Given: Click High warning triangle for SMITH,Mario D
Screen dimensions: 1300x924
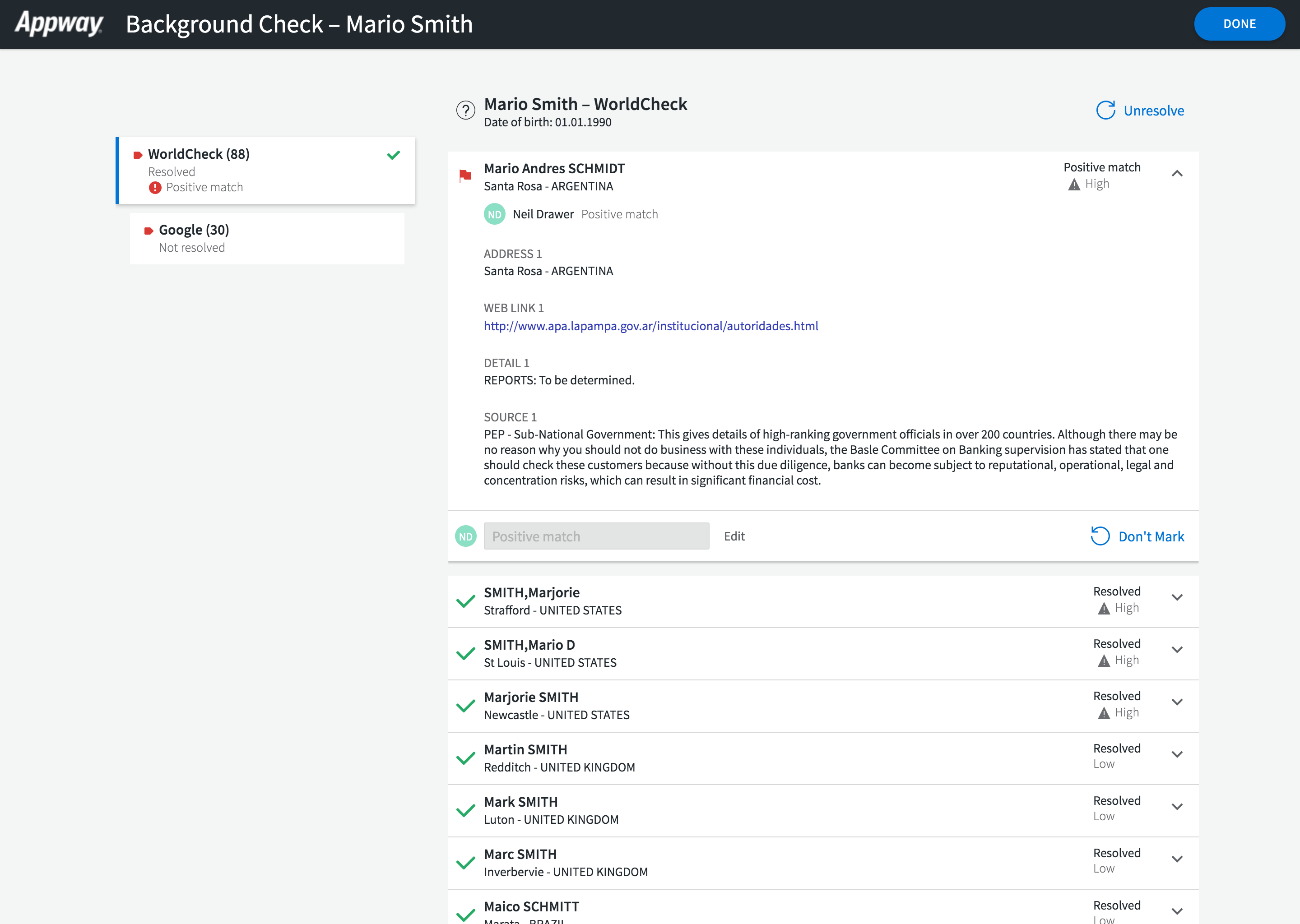Looking at the screenshot, I should point(1104,661).
